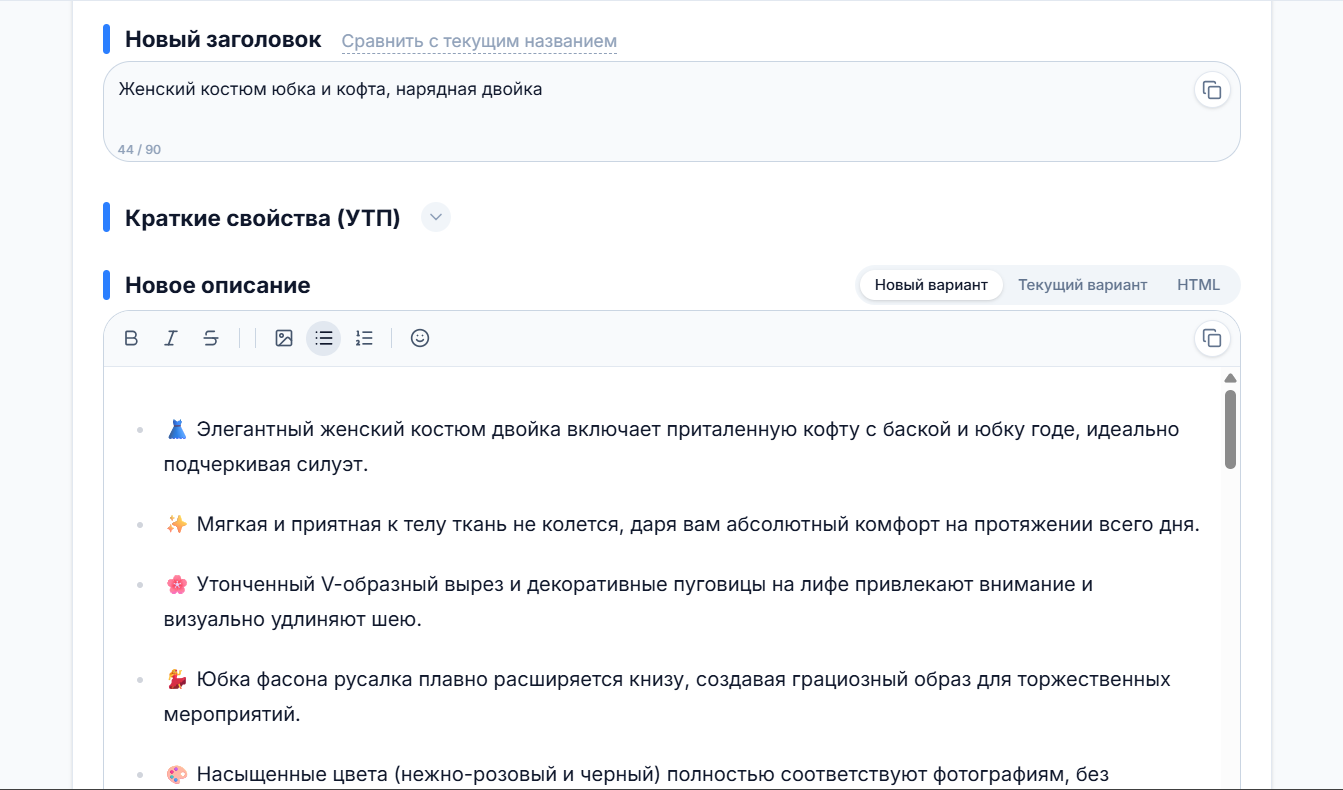
Task: Click the Новый заголовок heading
Action: pyautogui.click(x=223, y=40)
